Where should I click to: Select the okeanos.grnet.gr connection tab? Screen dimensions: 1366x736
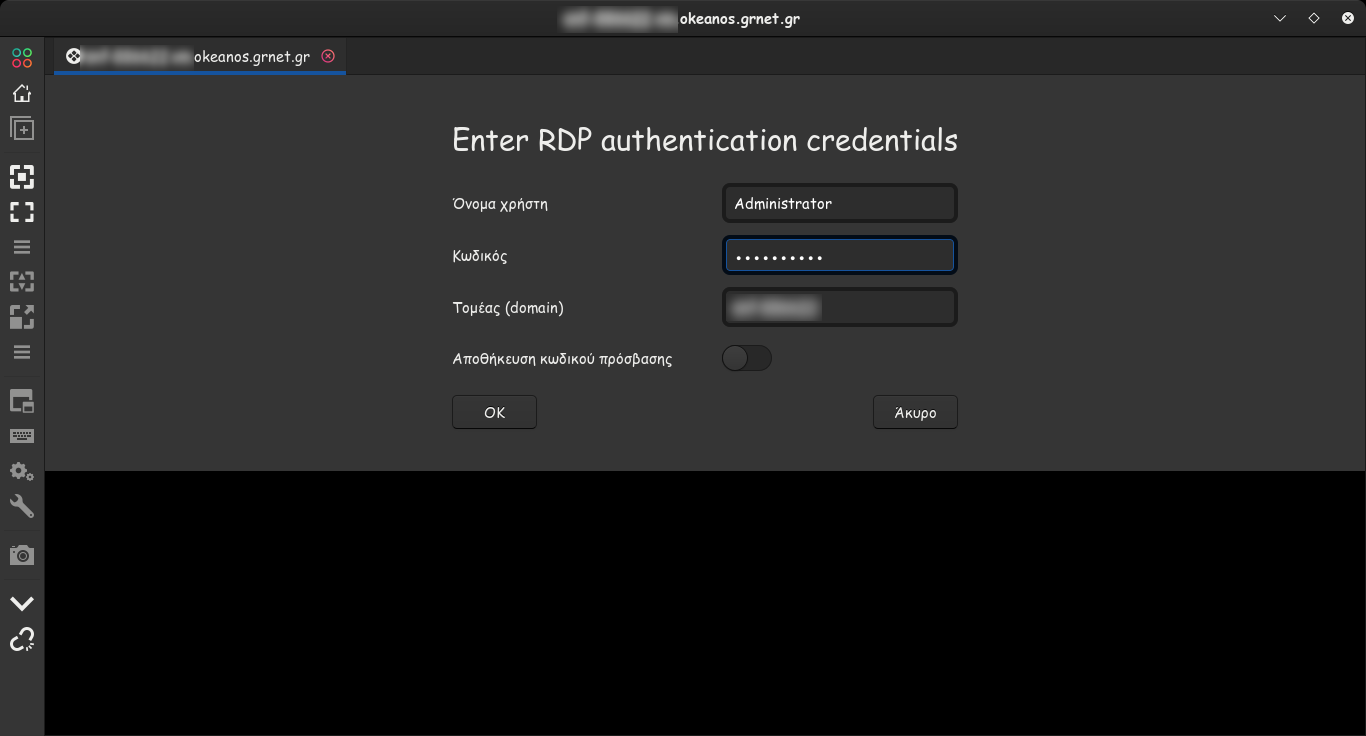[x=200, y=56]
